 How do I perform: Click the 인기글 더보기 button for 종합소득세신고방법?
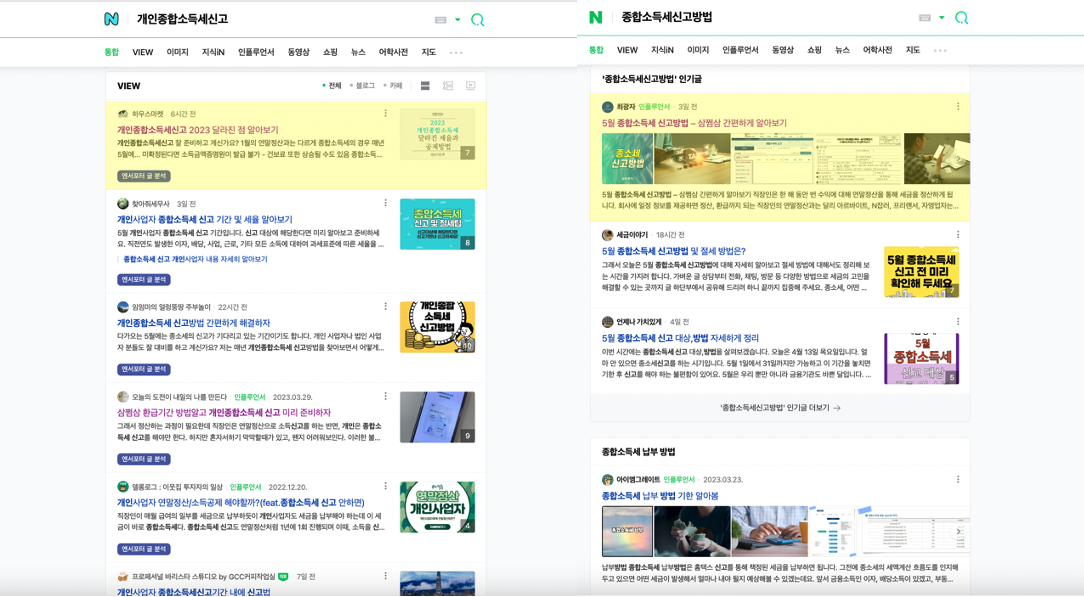[778, 407]
